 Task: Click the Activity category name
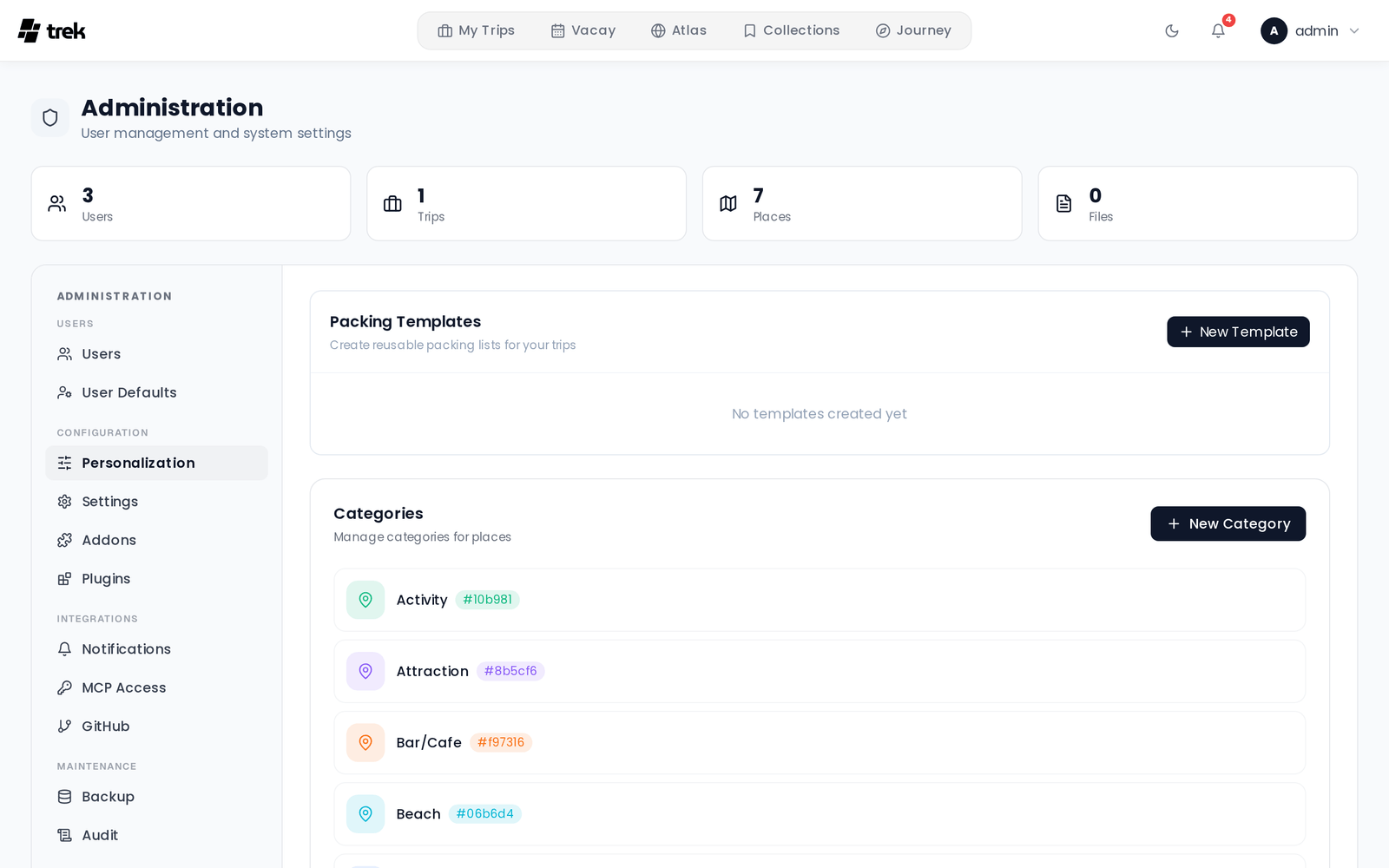[x=422, y=600]
